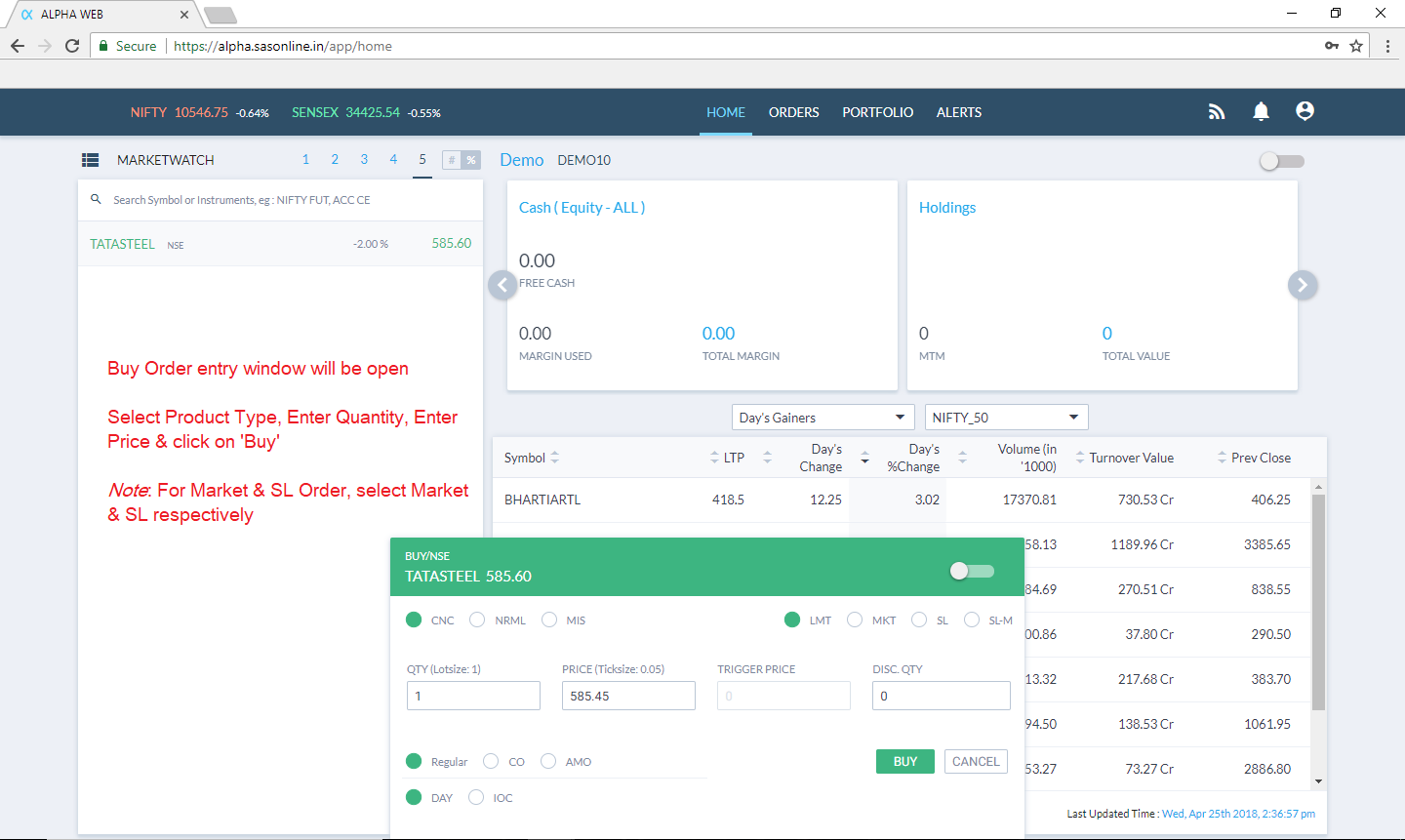1405x840 pixels.
Task: Sort table by Symbol column arrows
Action: (555, 458)
